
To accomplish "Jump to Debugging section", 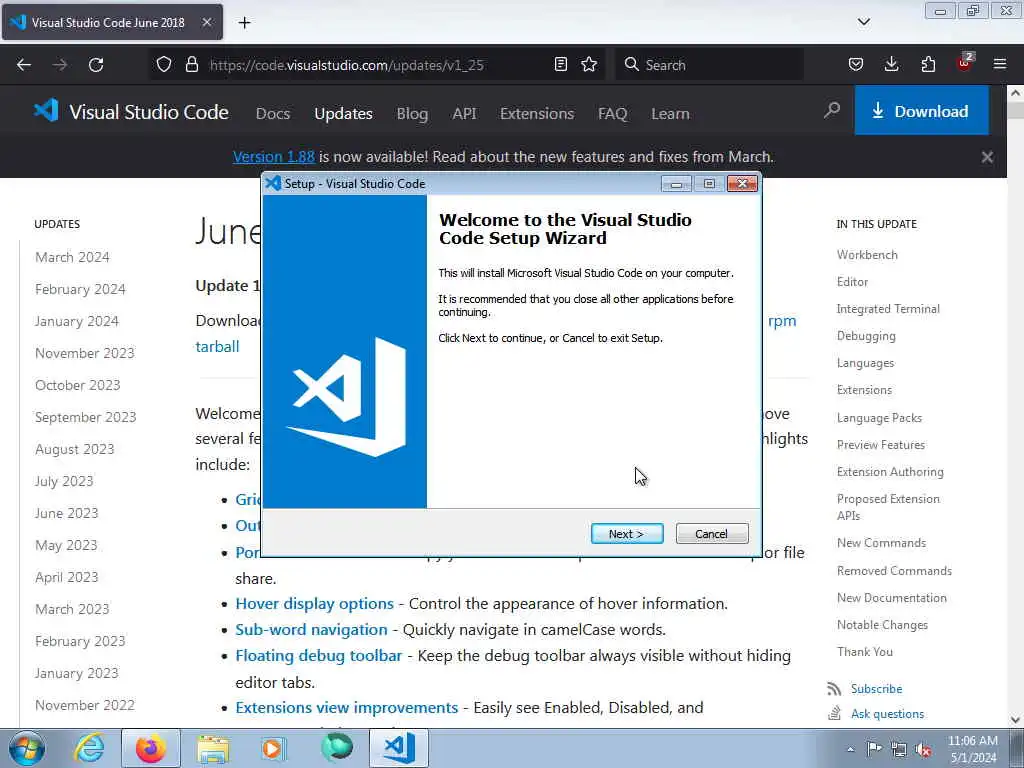I will 866,336.
